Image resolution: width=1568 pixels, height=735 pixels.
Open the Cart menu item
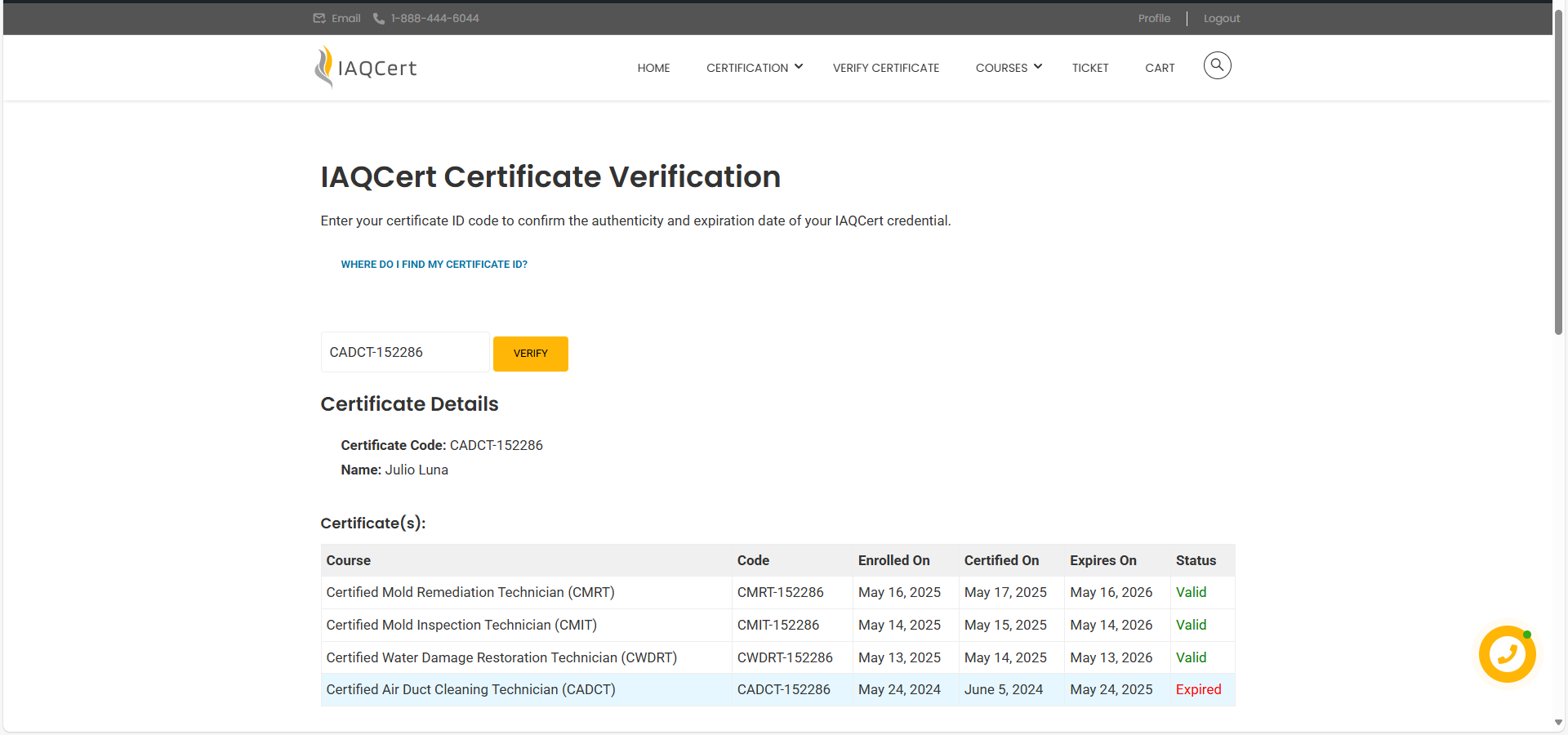coord(1160,68)
